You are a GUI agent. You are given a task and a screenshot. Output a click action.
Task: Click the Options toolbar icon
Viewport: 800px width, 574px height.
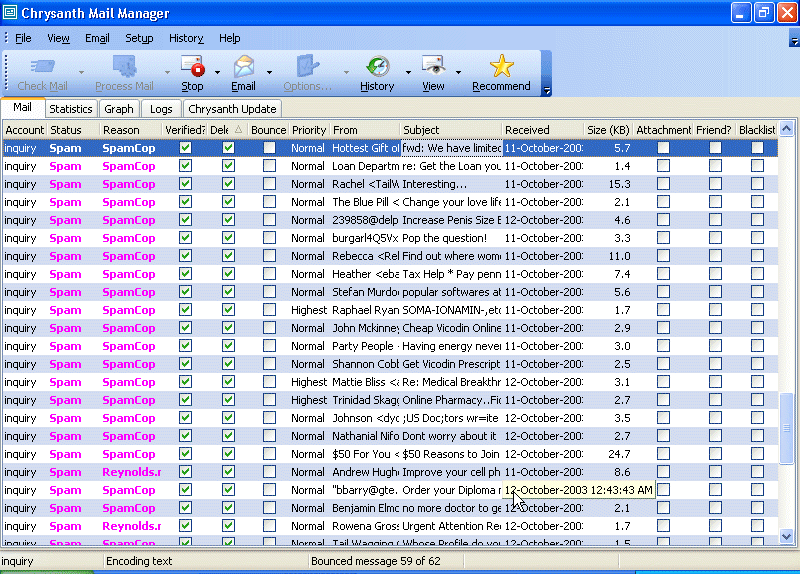tap(308, 66)
